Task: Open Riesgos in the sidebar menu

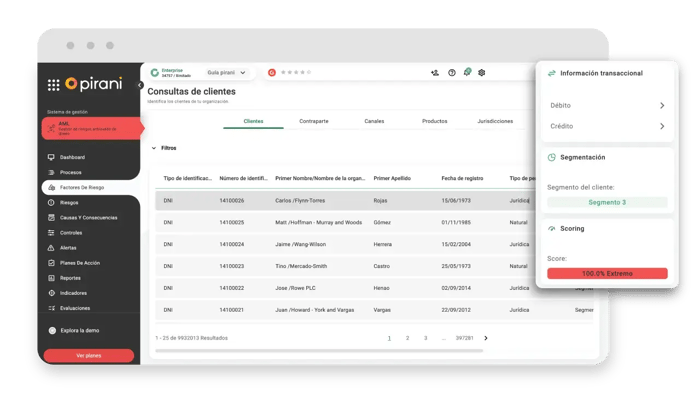Action: pos(69,203)
